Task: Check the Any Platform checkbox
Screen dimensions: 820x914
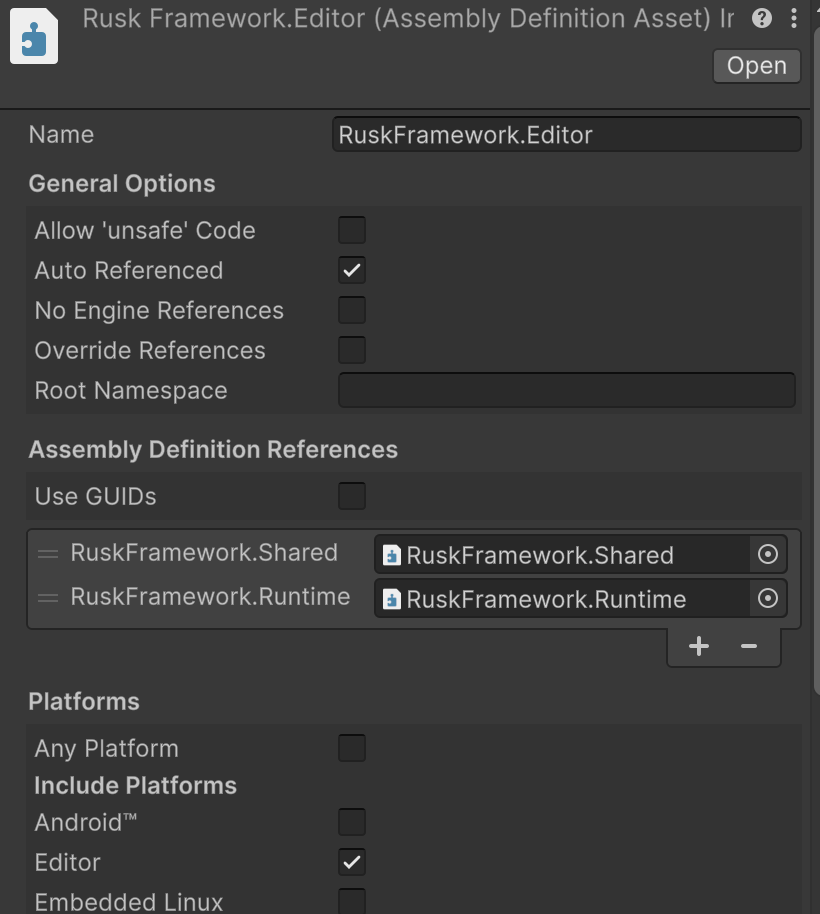Action: [352, 748]
